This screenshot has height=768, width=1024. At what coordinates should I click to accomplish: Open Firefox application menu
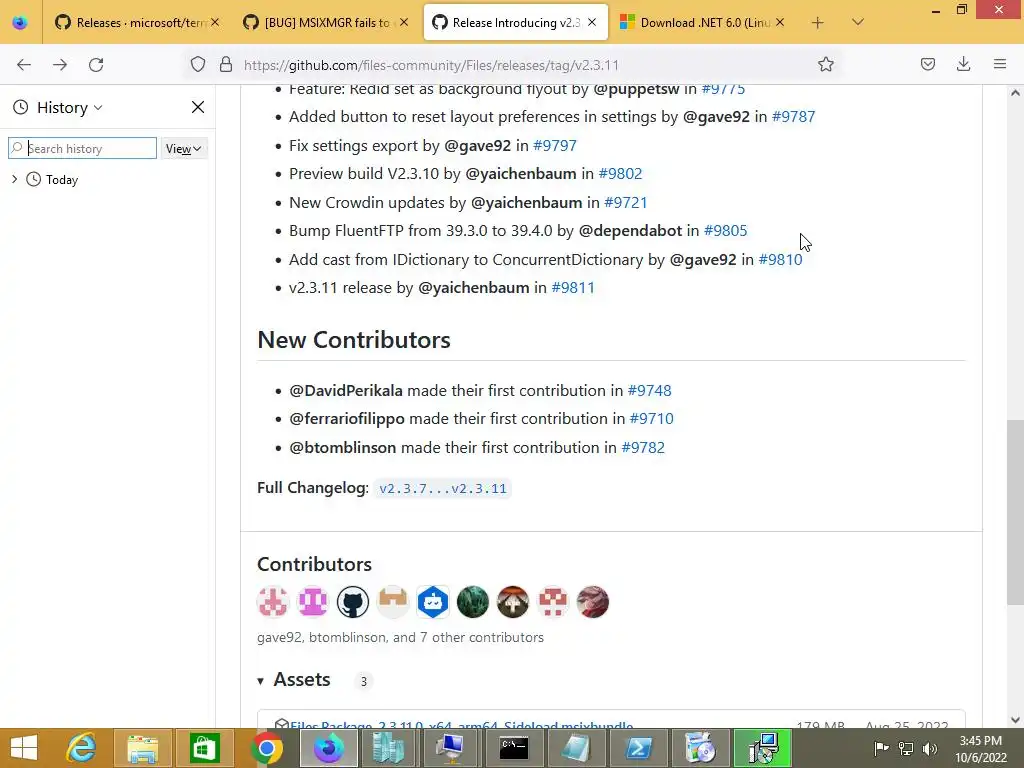pos(1000,65)
